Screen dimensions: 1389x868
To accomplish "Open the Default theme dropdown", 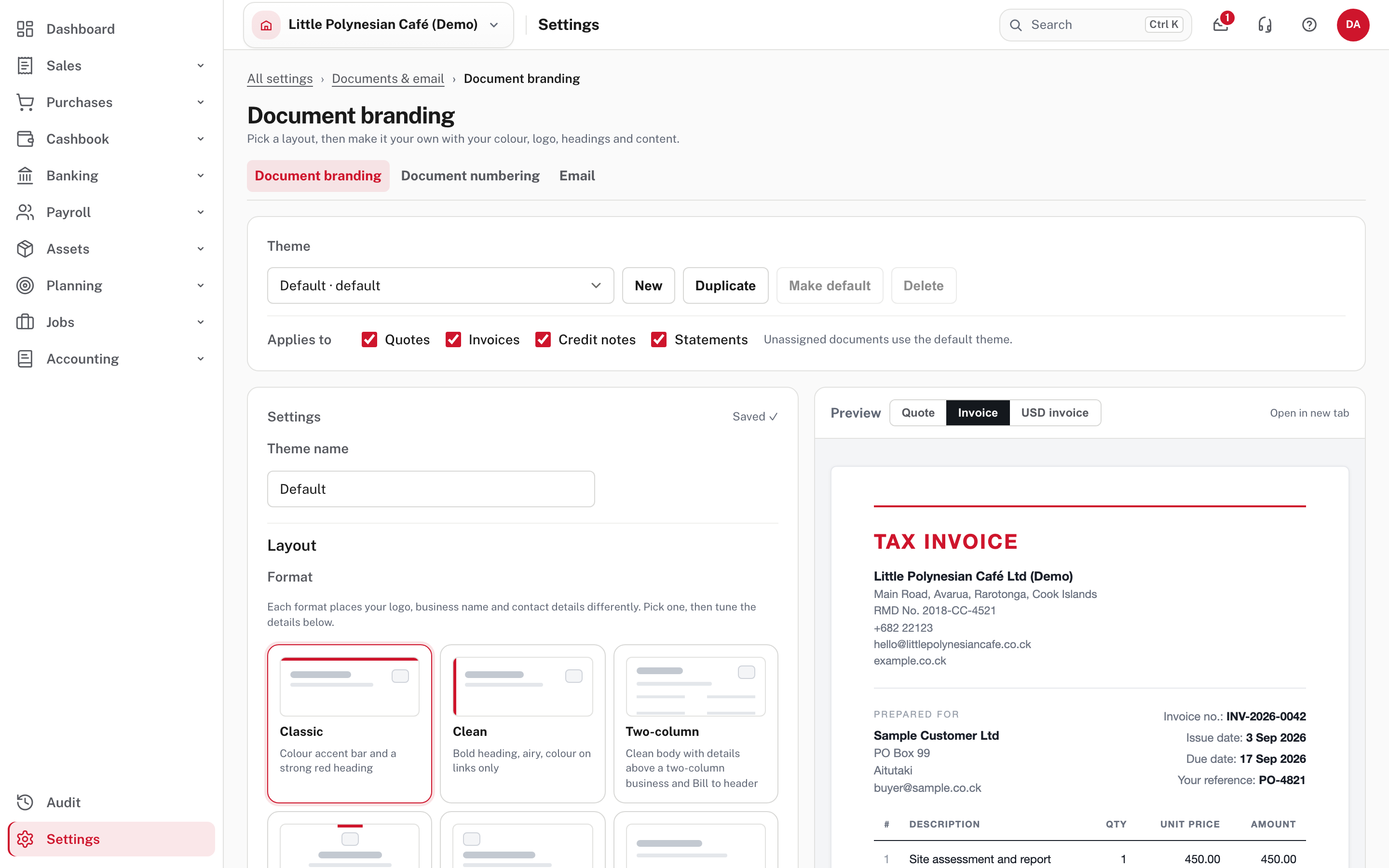I will (x=440, y=285).
